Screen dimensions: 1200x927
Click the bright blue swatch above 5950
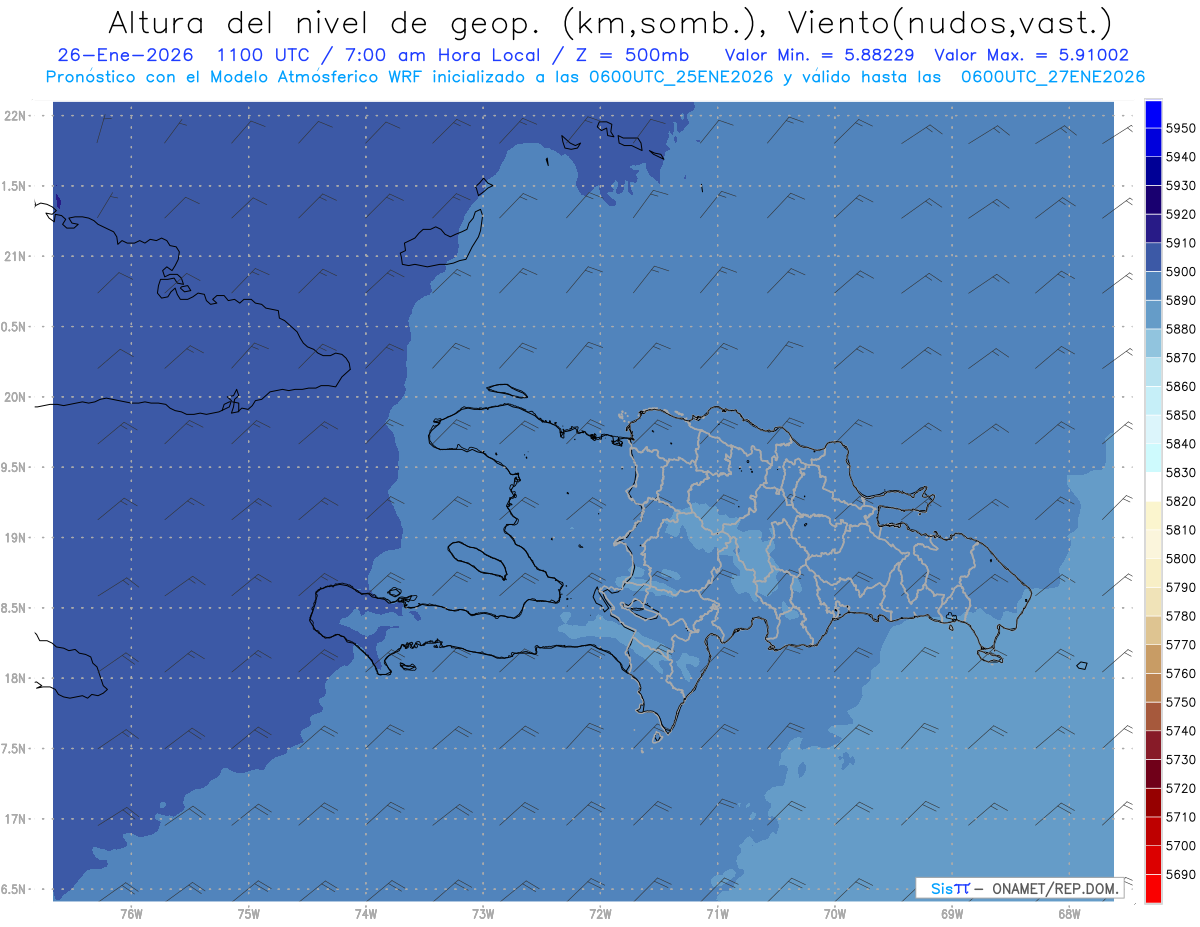[x=1153, y=114]
